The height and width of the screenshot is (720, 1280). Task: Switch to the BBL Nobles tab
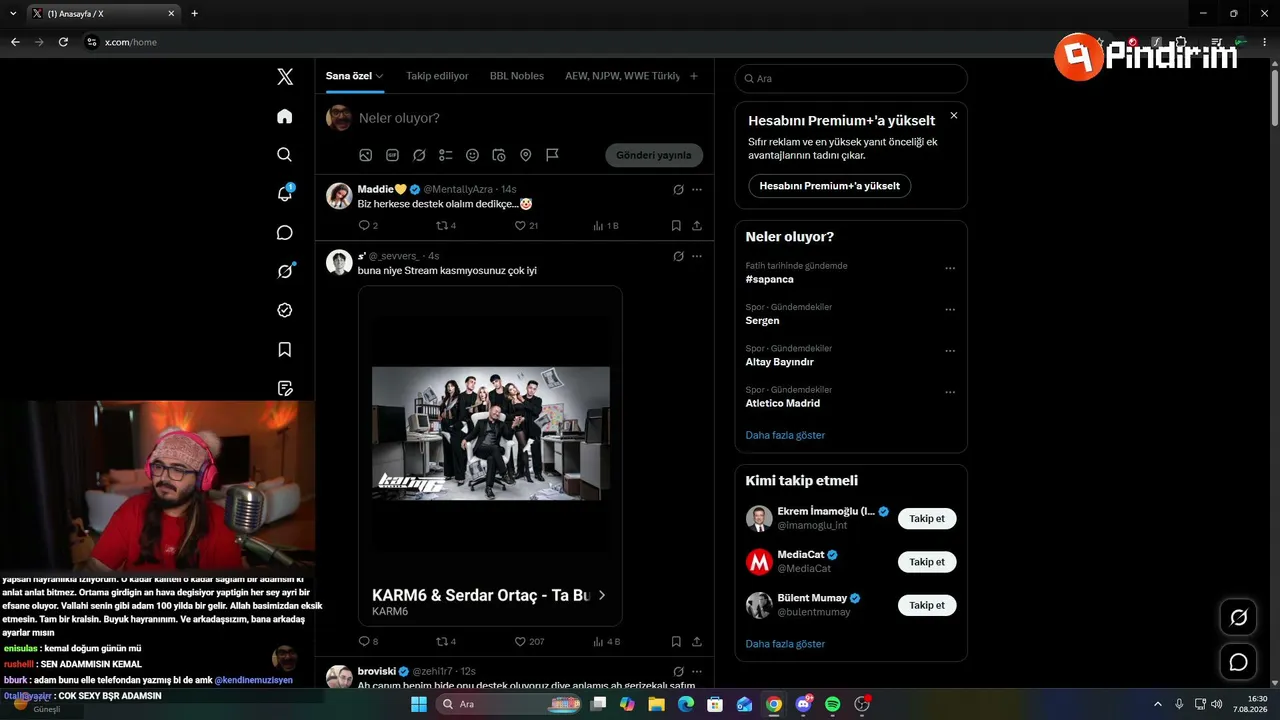pos(517,76)
